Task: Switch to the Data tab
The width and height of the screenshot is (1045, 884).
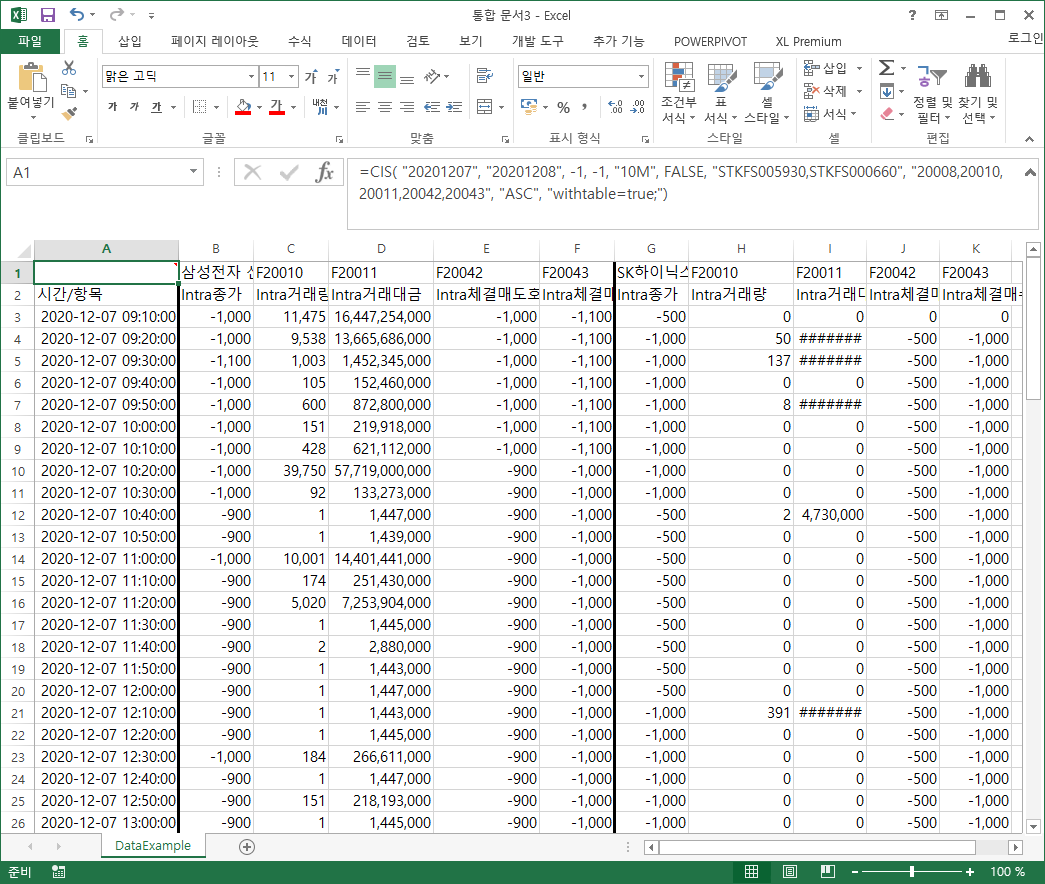Action: (359, 41)
